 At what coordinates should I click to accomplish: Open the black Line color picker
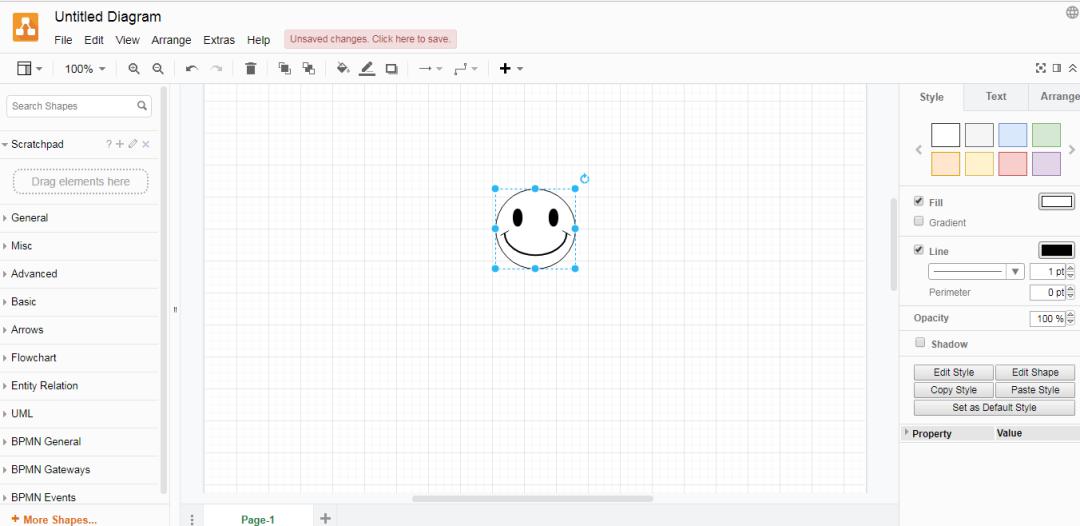[1056, 251]
